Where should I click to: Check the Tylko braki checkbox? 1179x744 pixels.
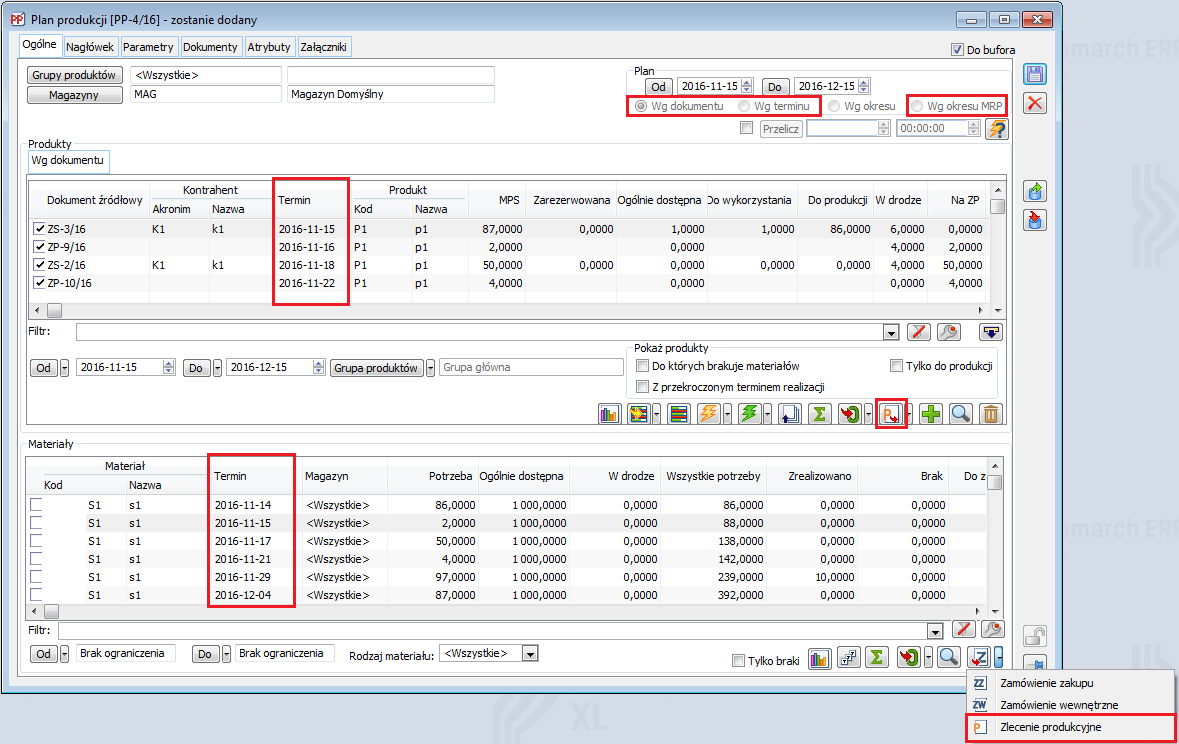738,660
